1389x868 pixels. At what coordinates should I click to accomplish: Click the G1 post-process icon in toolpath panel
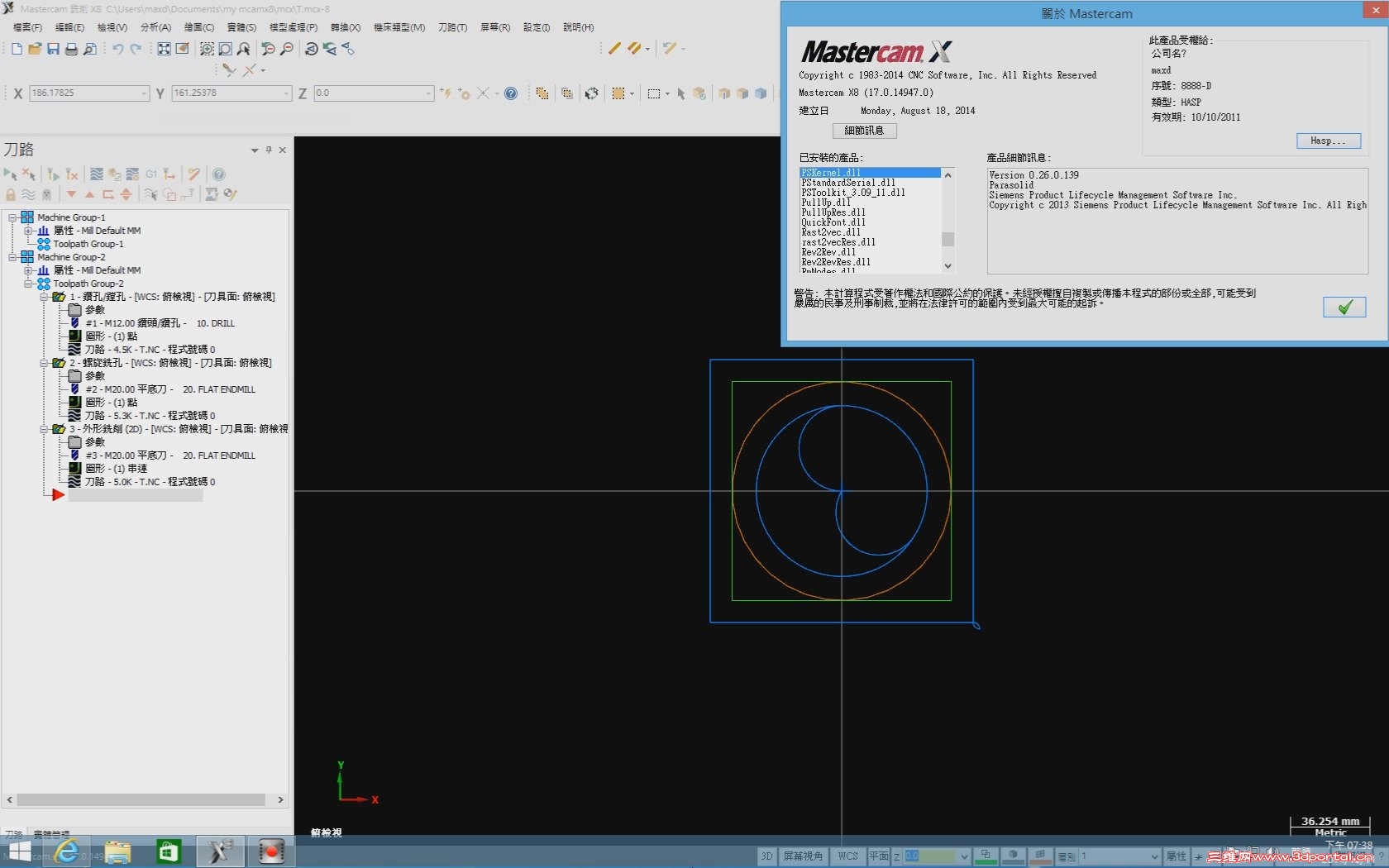(151, 174)
